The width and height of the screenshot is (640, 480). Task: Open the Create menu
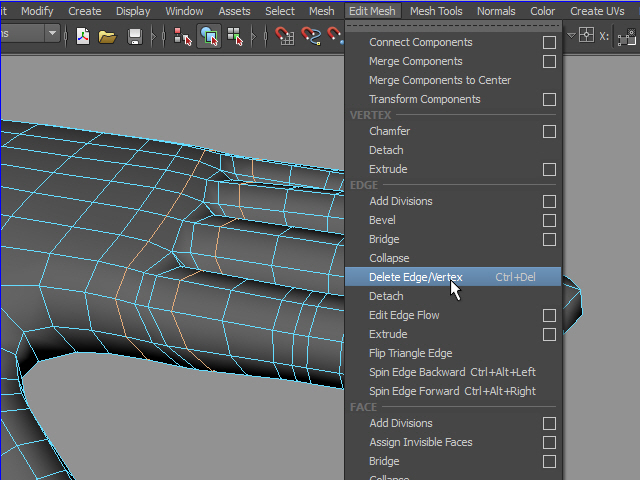point(84,11)
